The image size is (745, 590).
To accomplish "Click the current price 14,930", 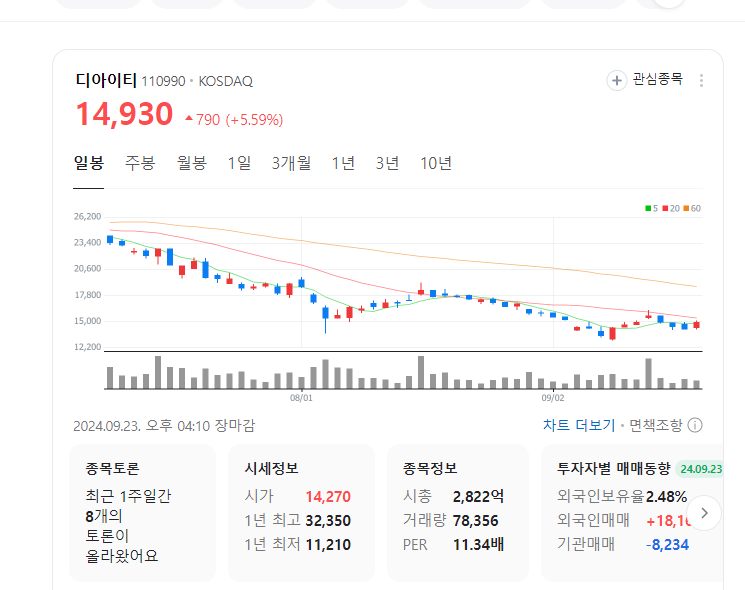I will pos(124,114).
